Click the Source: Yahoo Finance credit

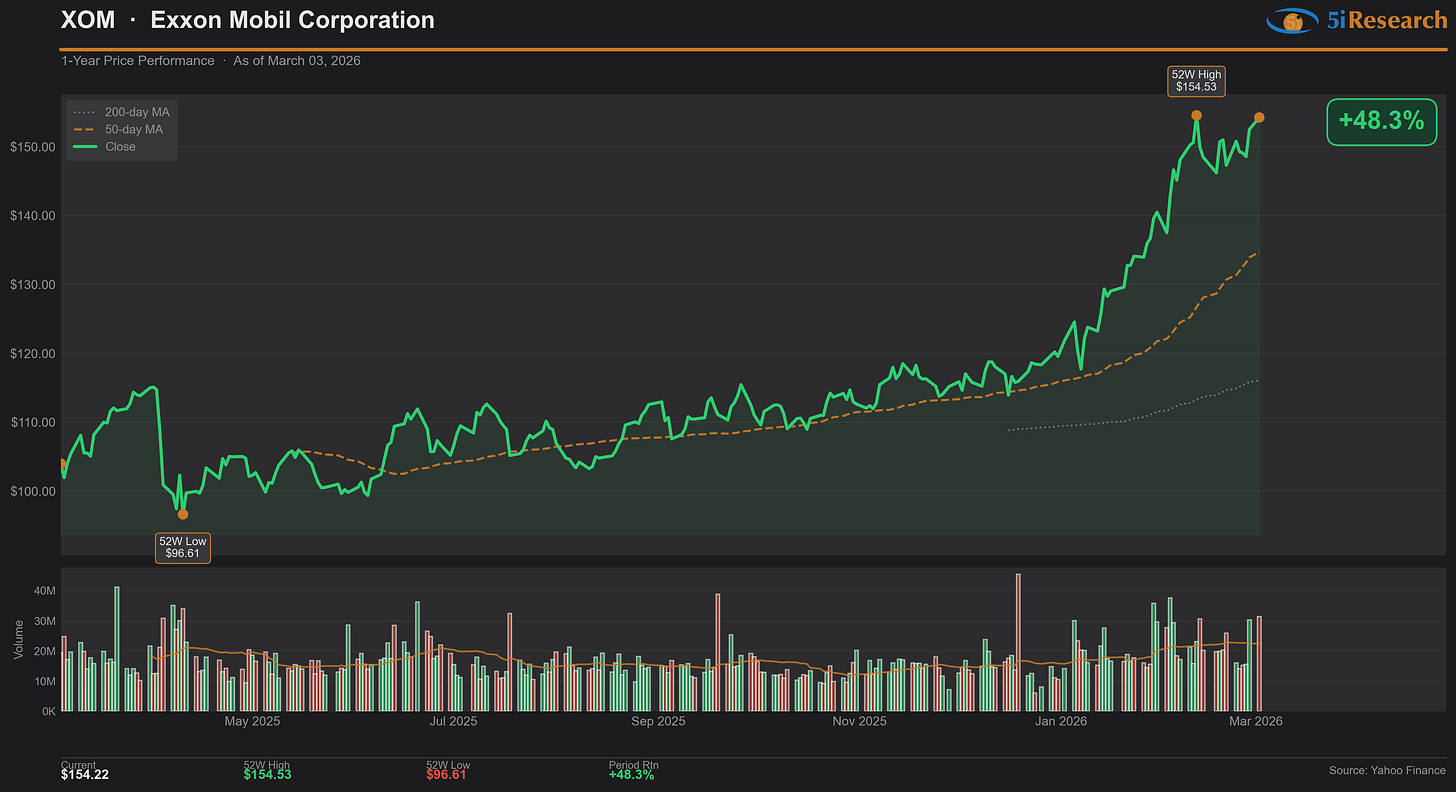pos(1387,771)
